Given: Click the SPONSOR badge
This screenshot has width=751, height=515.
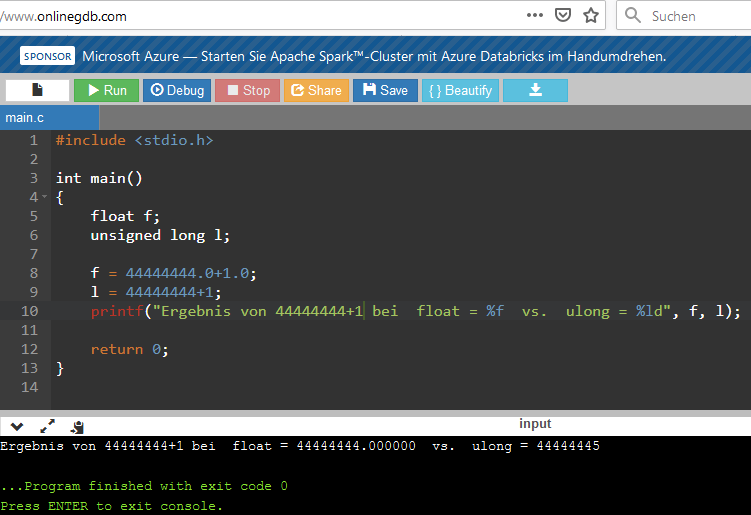Looking at the screenshot, I should pyautogui.click(x=47, y=56).
